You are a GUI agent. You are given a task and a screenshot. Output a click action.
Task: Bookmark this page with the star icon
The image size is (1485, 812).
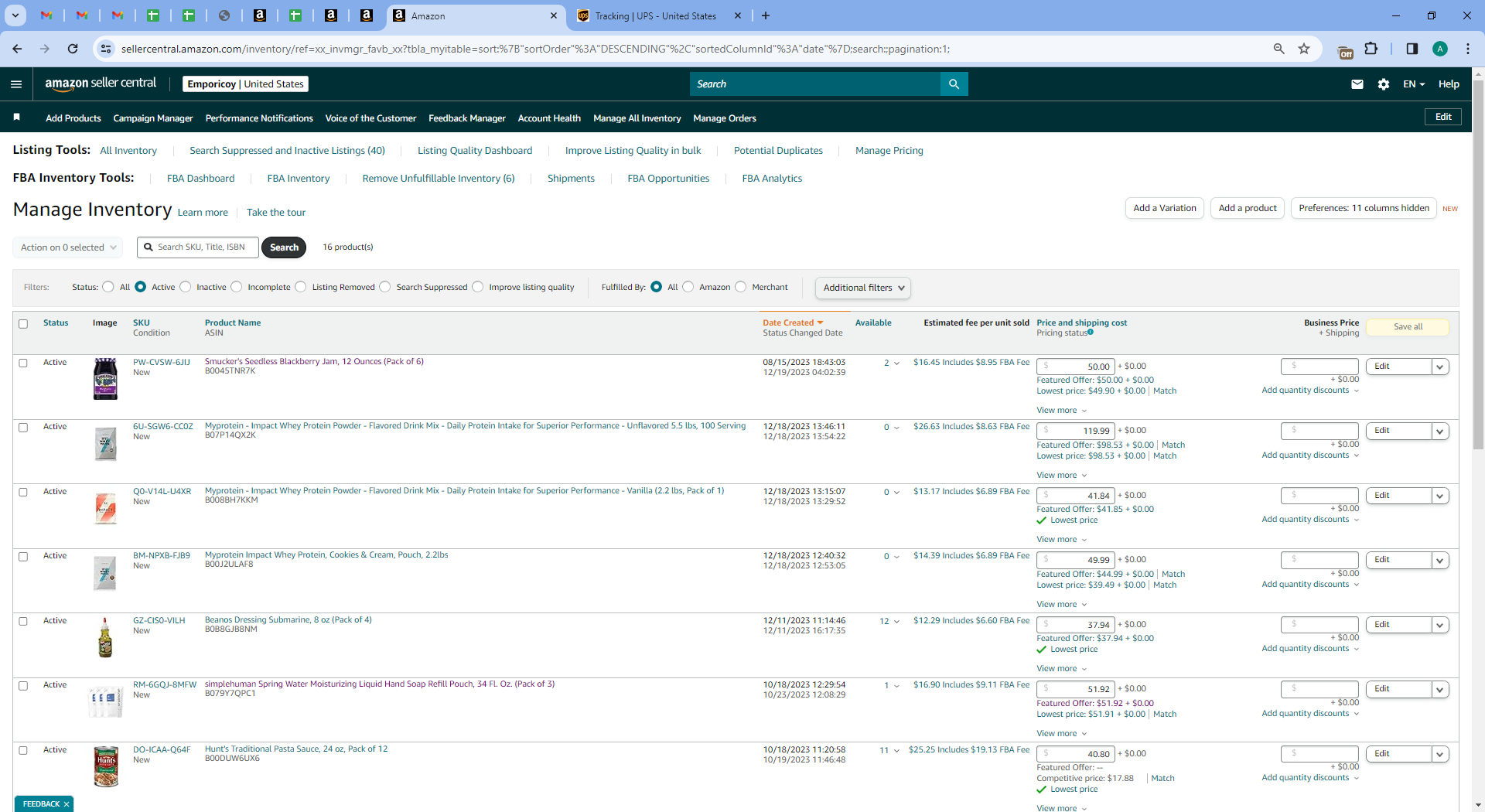[x=1304, y=49]
